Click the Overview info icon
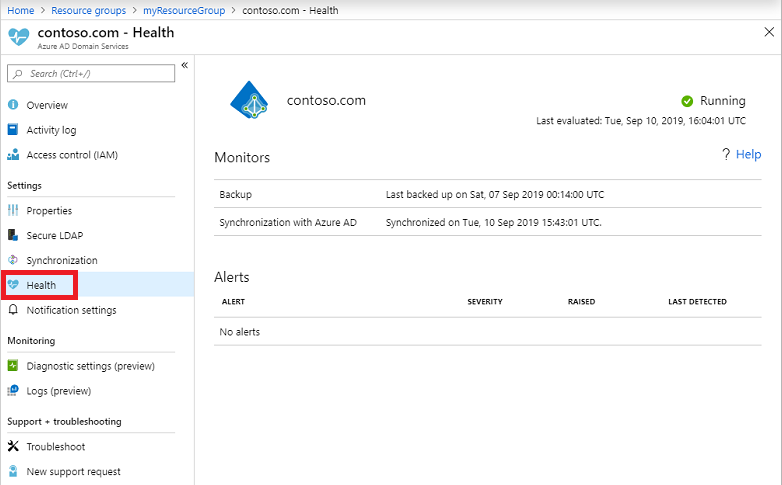 click(13, 105)
